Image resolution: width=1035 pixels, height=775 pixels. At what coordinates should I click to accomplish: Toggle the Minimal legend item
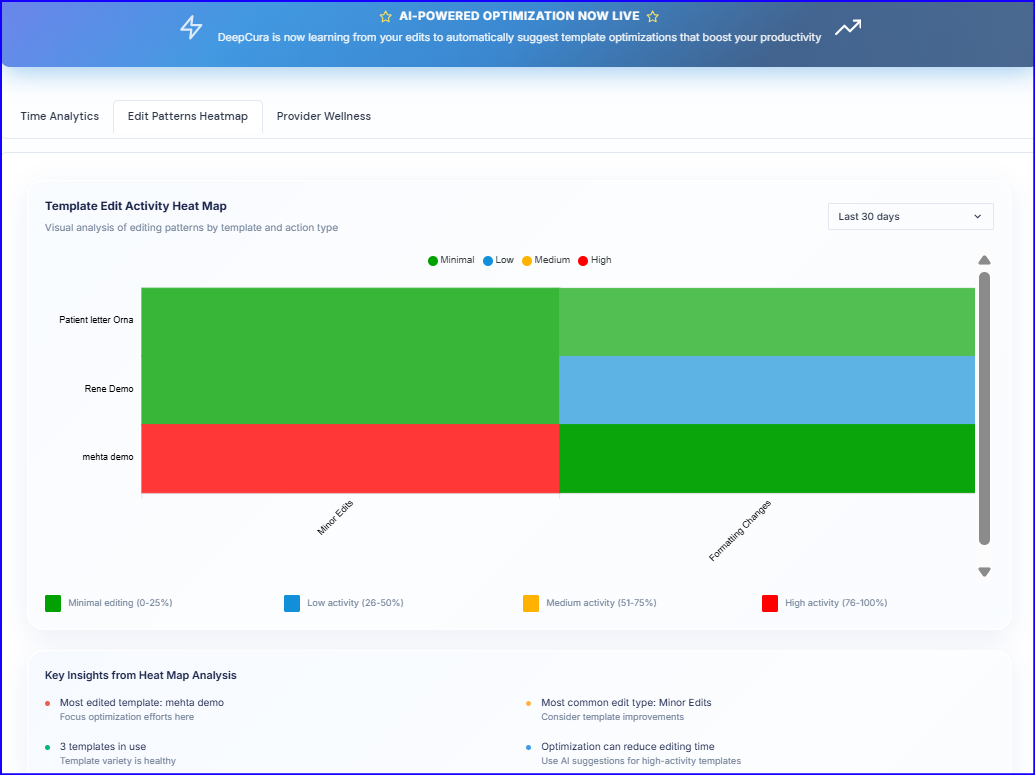point(451,260)
